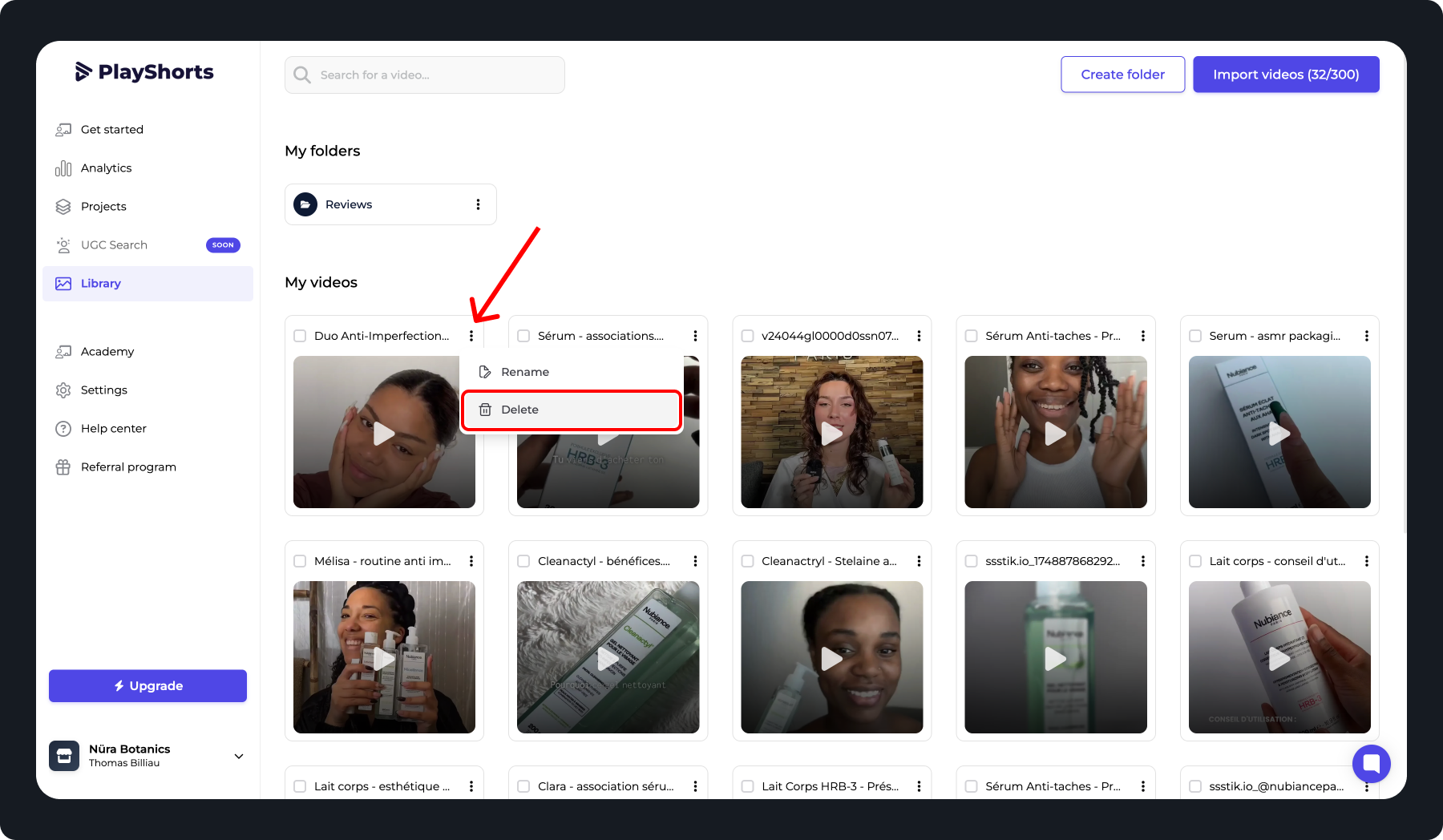Viewport: 1443px width, 840px height.
Task: Open options for first Sérum Anti-taches video
Action: click(x=1142, y=336)
